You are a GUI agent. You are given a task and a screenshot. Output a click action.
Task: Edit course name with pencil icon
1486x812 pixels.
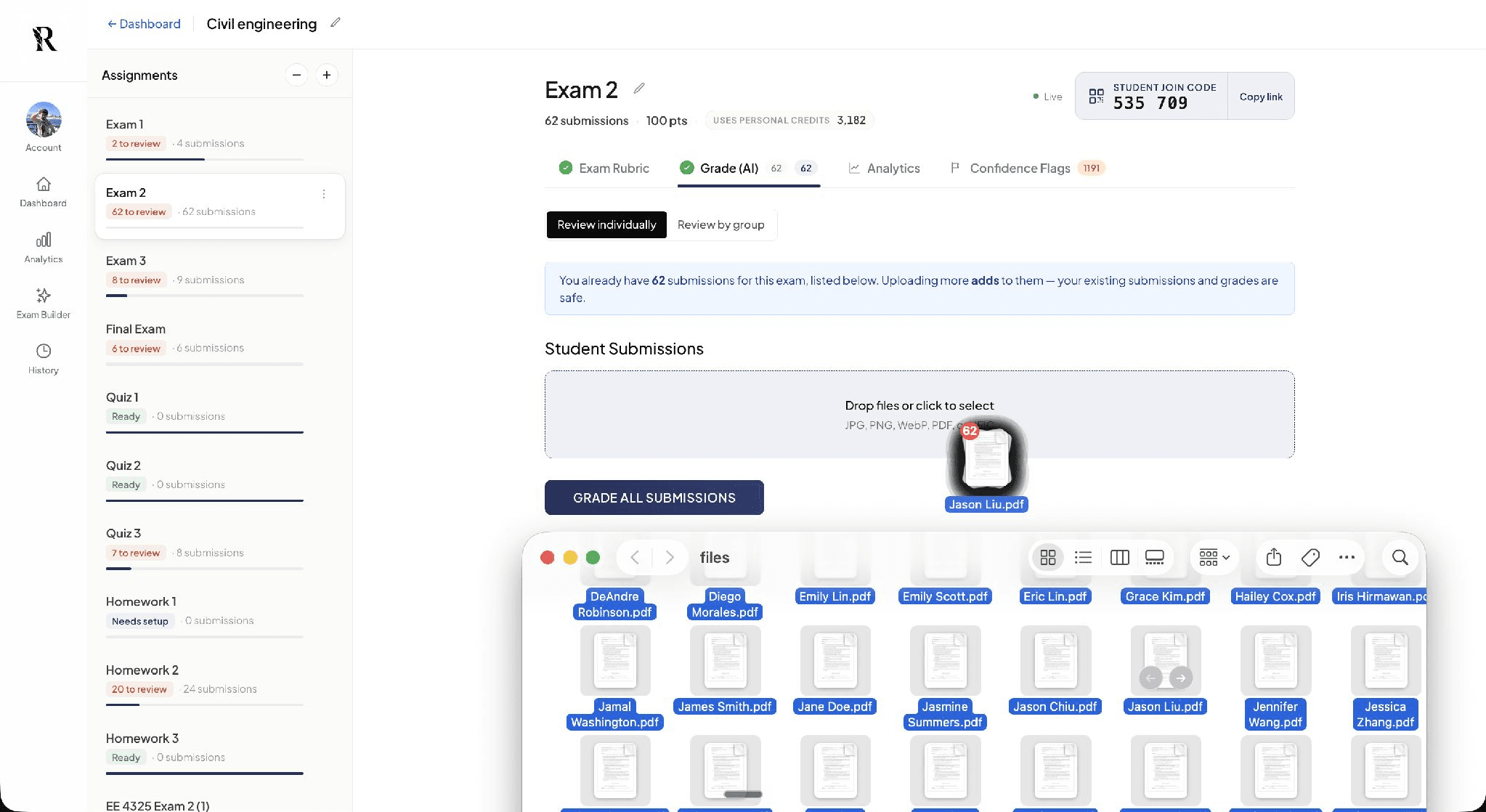click(x=335, y=23)
